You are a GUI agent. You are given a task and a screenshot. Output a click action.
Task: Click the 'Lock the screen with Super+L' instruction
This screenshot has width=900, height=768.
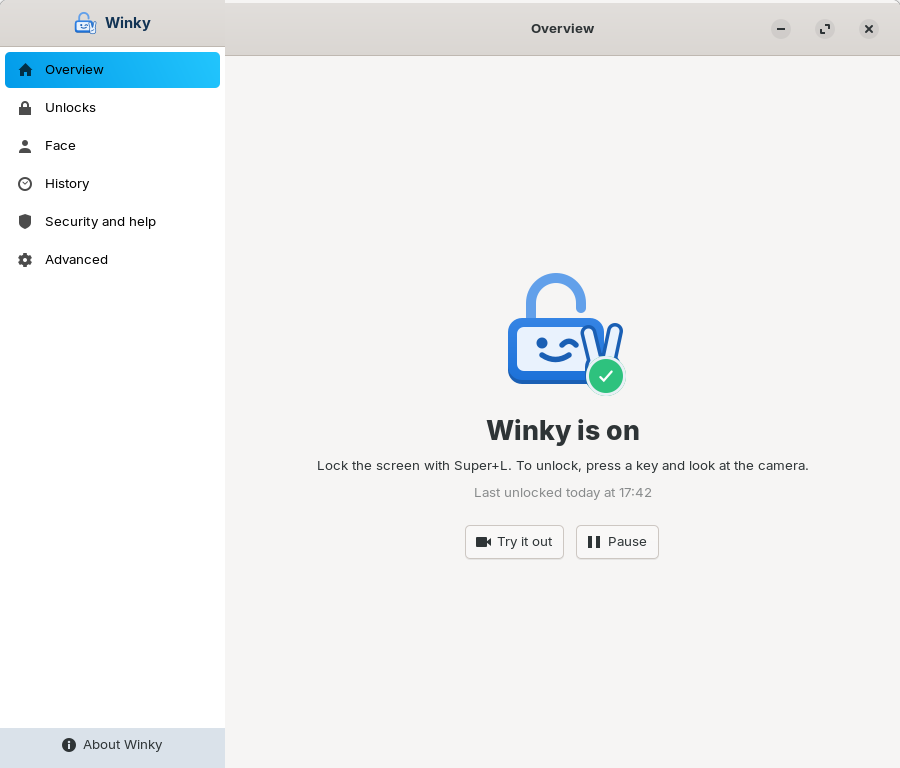coord(562,466)
